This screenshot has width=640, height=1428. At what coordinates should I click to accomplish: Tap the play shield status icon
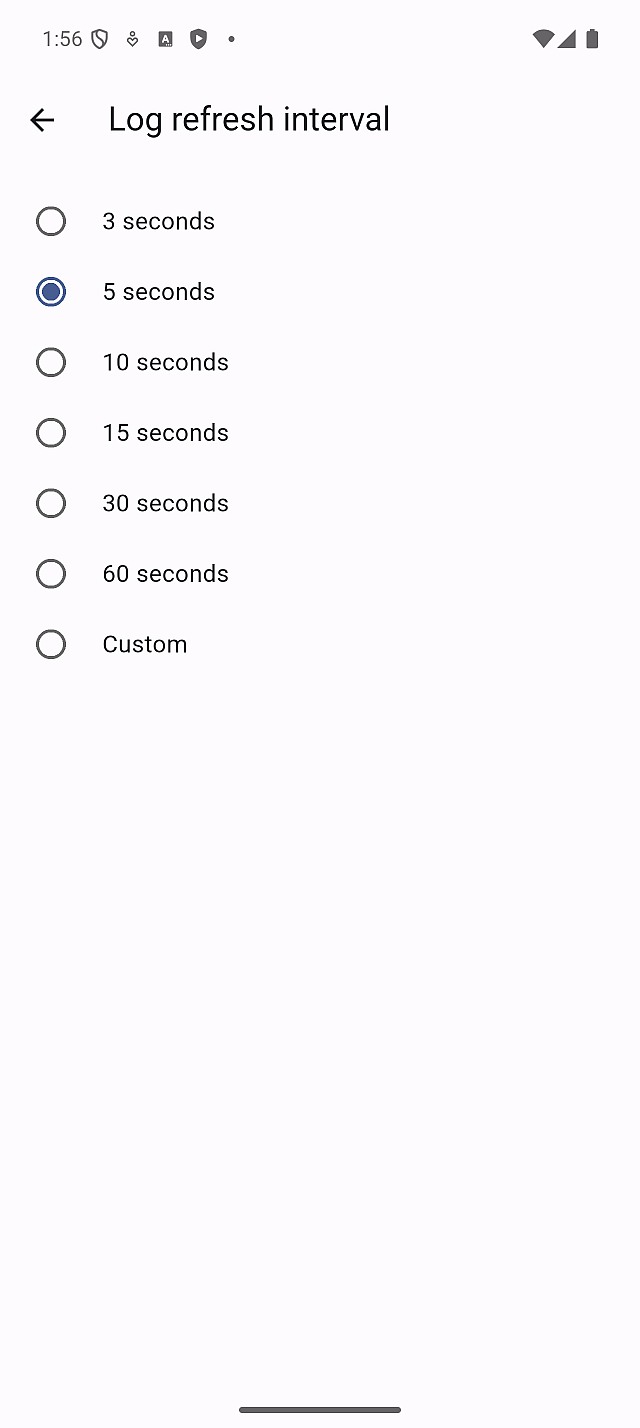[x=199, y=39]
